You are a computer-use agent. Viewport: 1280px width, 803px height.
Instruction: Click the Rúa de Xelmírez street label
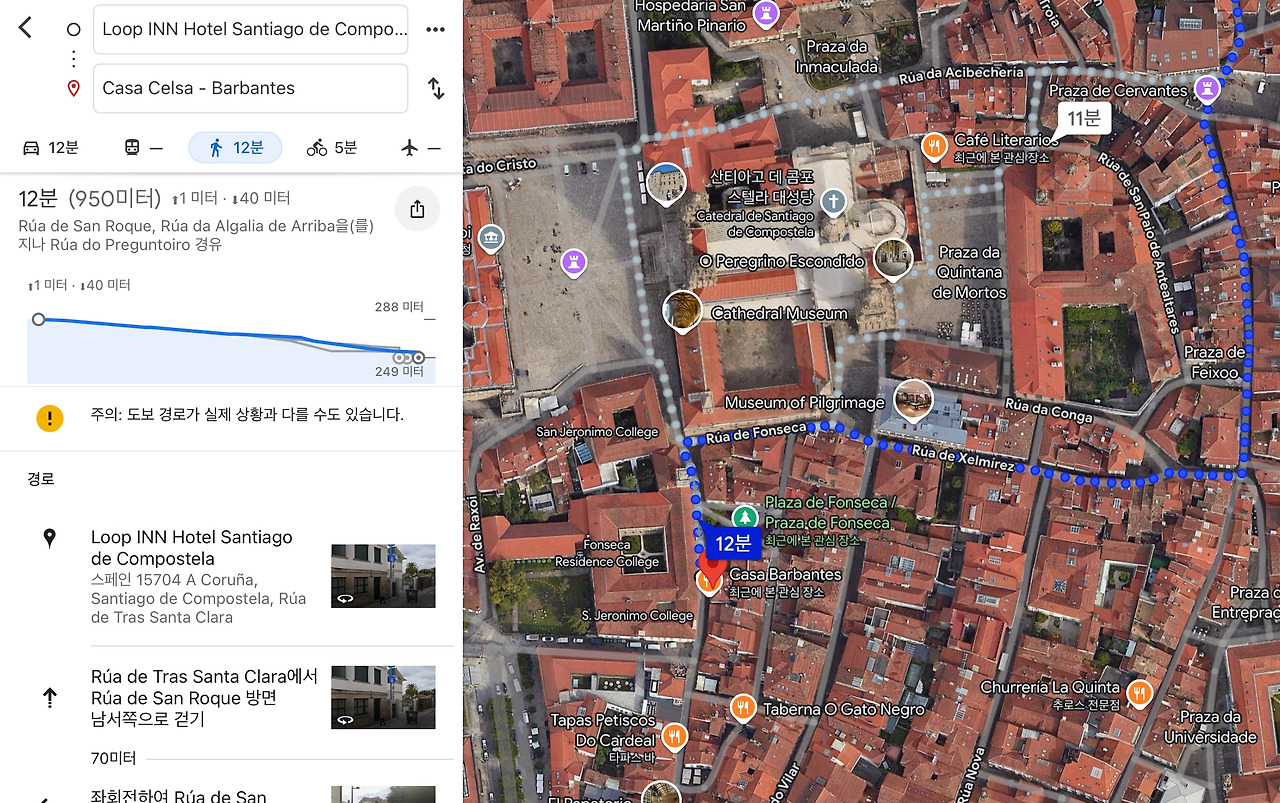pos(962,461)
